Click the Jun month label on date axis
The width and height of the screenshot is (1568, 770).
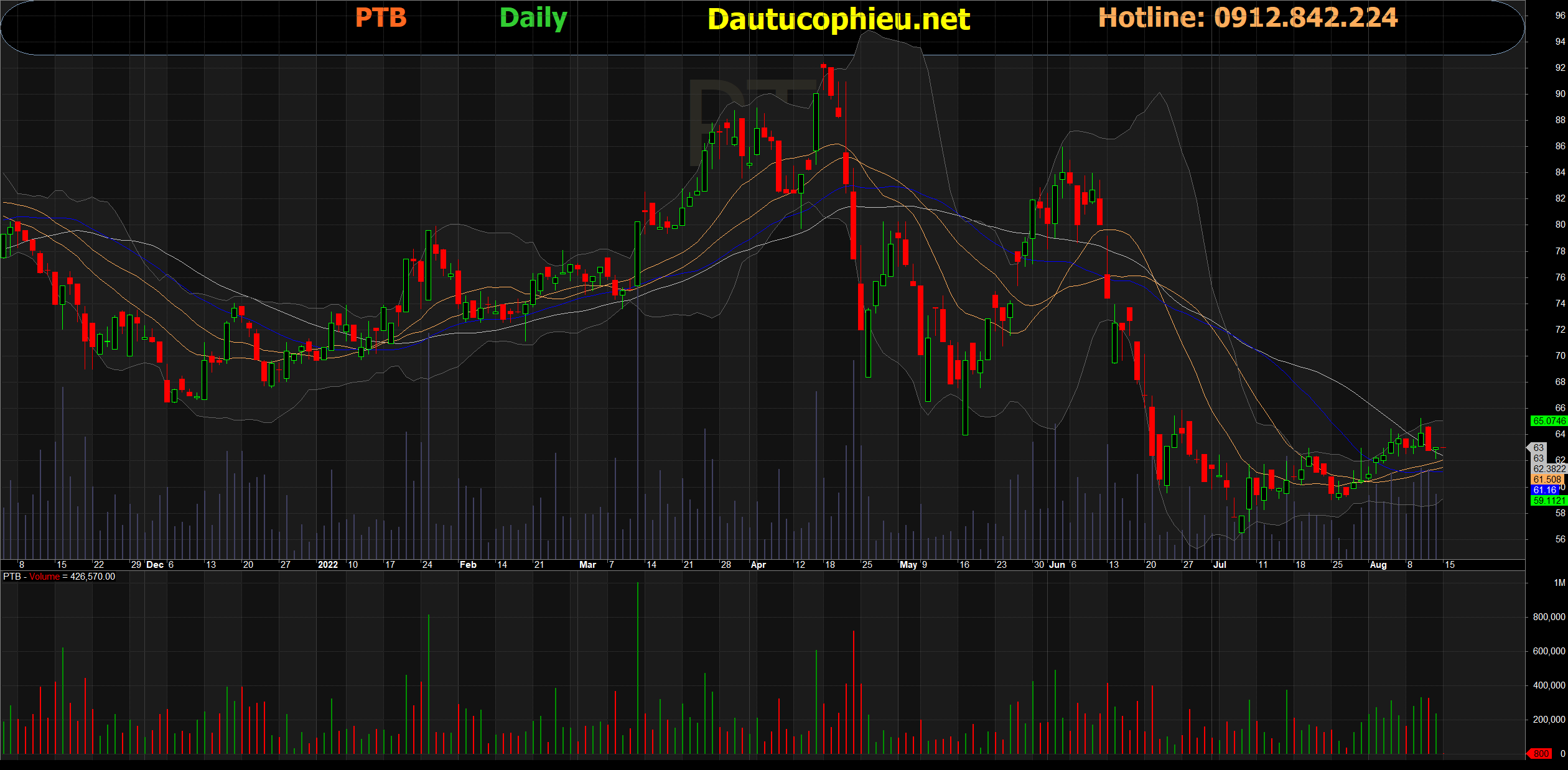click(1057, 565)
